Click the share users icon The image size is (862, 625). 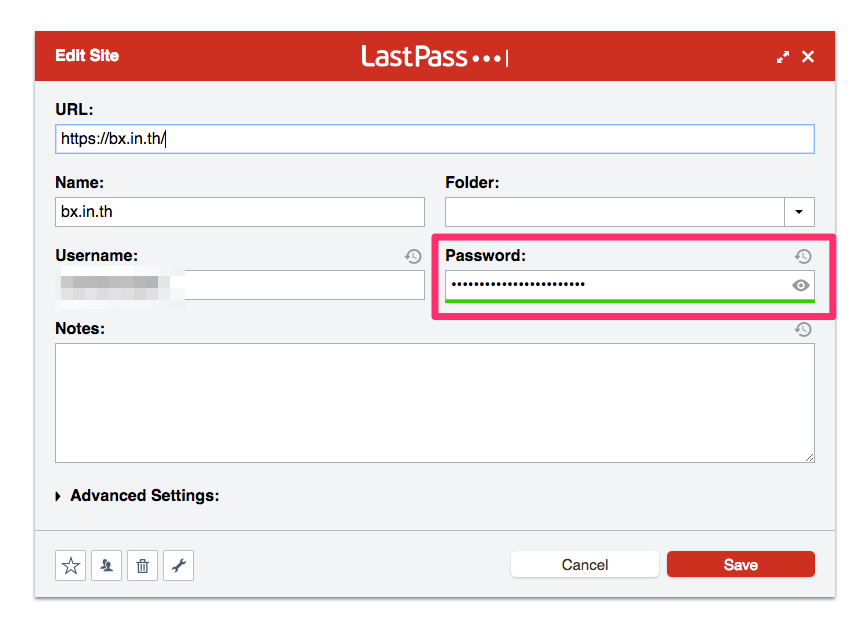106,566
